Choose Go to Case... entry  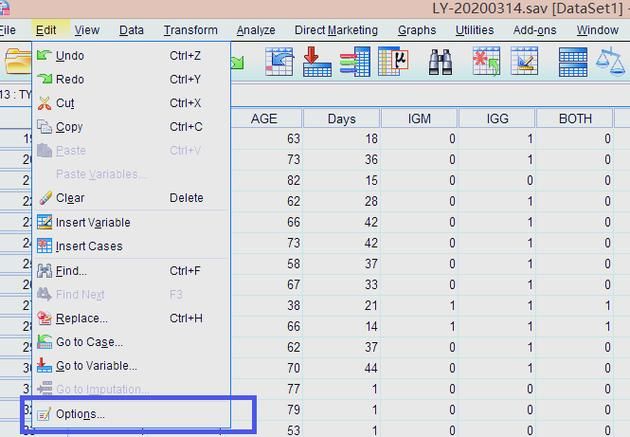coord(131,342)
